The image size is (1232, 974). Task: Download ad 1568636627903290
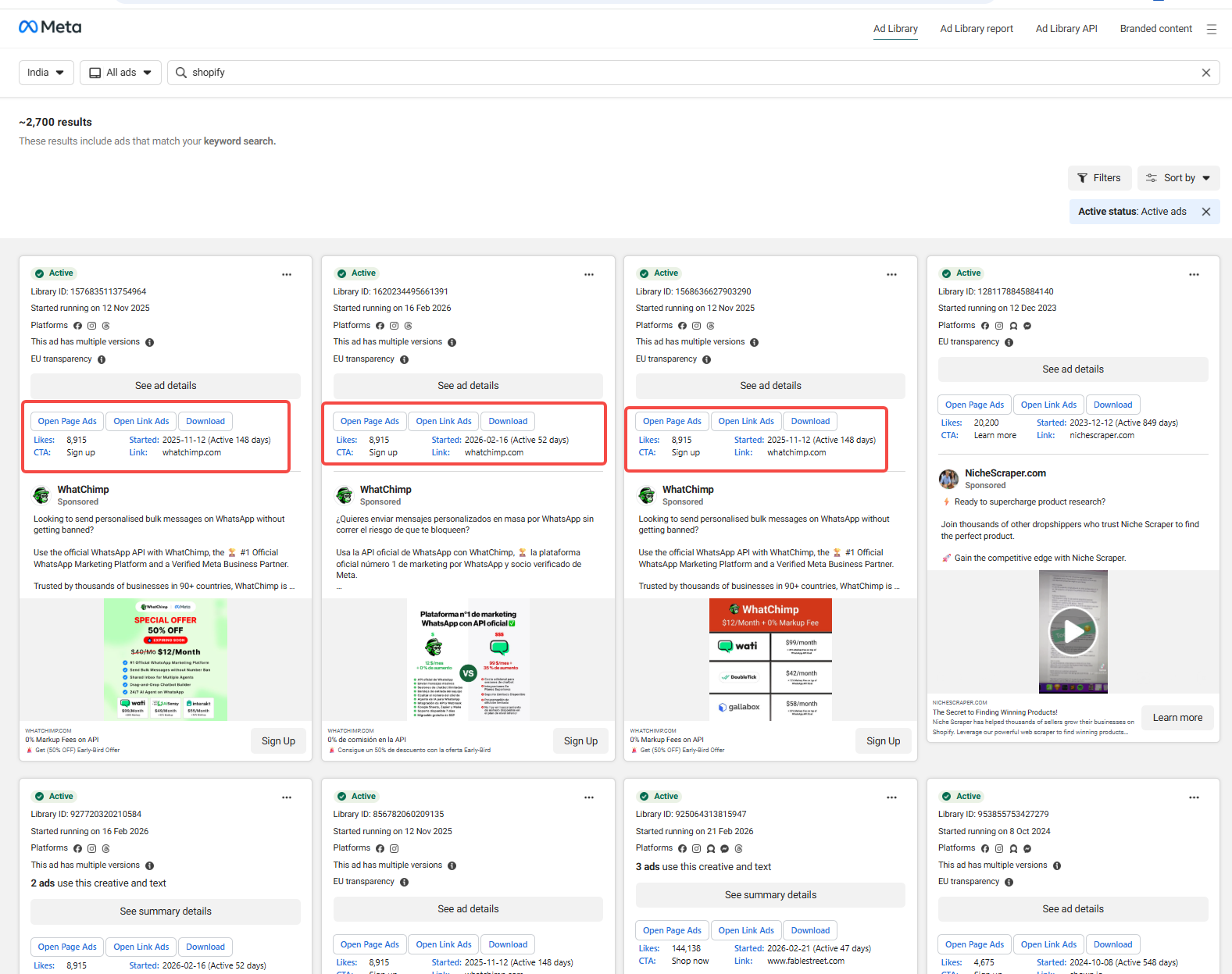pos(810,422)
